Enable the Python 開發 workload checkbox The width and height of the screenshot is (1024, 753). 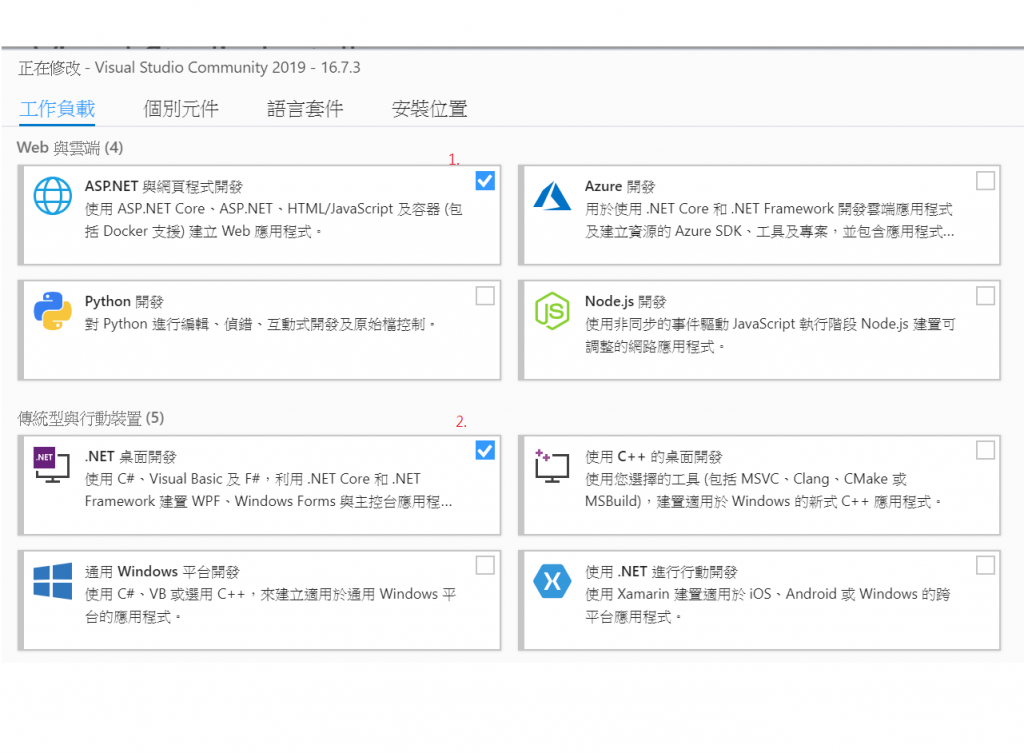point(485,296)
